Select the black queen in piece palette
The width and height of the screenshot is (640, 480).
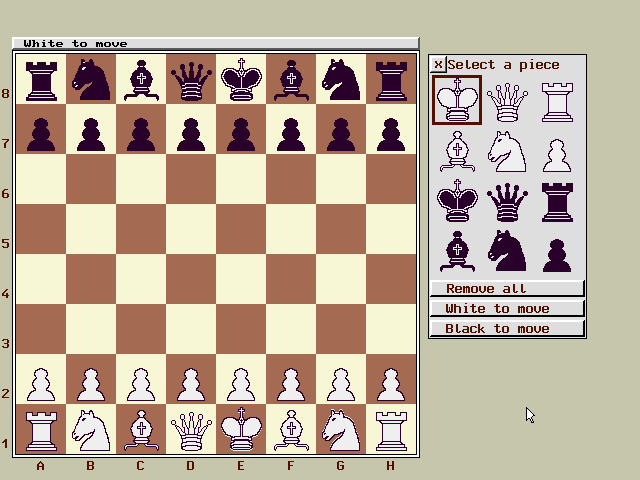click(x=507, y=202)
